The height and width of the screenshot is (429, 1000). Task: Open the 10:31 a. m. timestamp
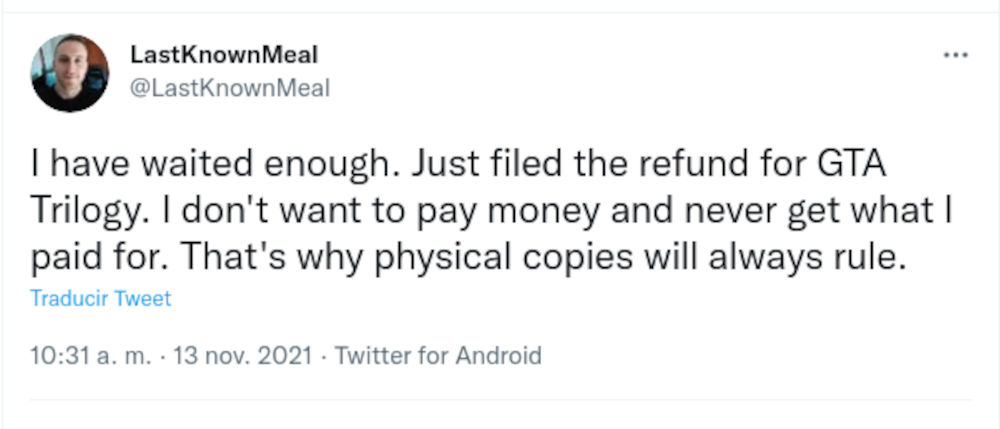tap(88, 355)
